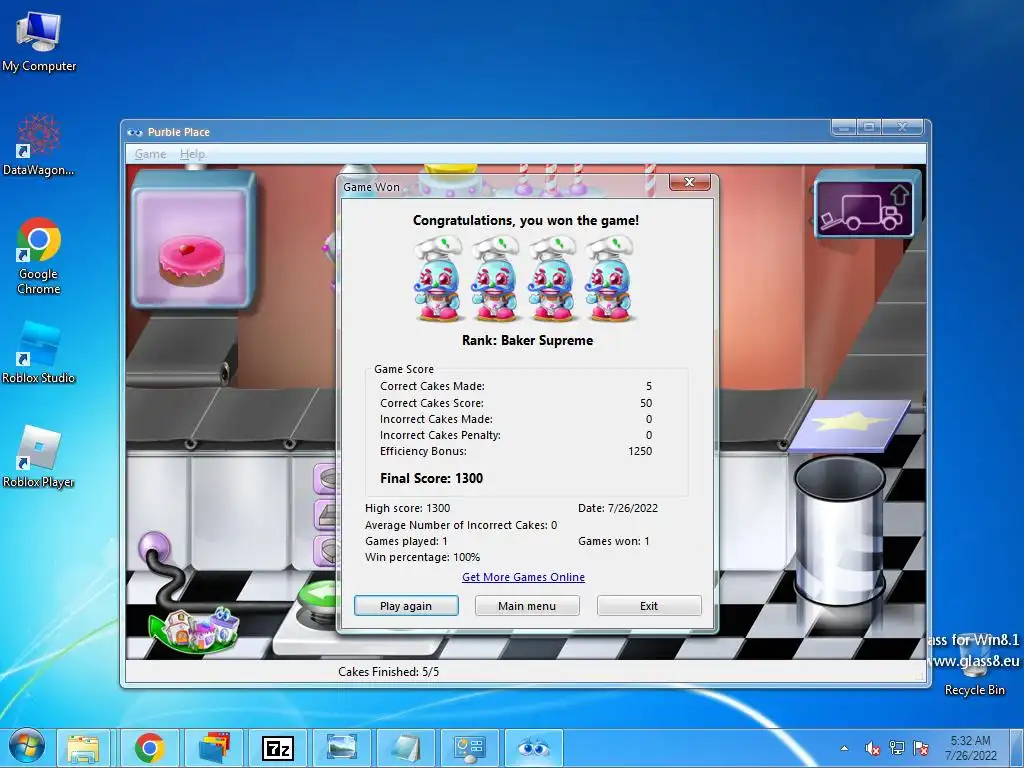
Task: Click the Efficiency Bonus value 1250
Action: coord(640,451)
